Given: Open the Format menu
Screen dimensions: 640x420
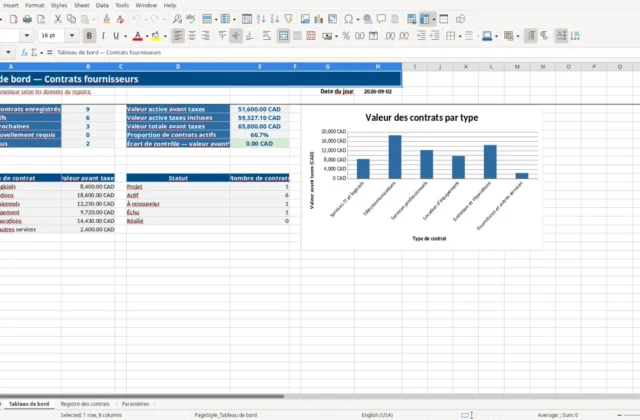Looking at the screenshot, I should (34, 5).
